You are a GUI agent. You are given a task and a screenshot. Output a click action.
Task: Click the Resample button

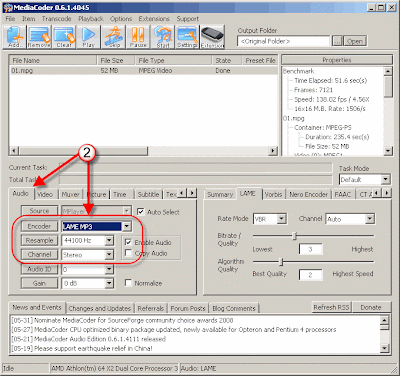[39, 241]
